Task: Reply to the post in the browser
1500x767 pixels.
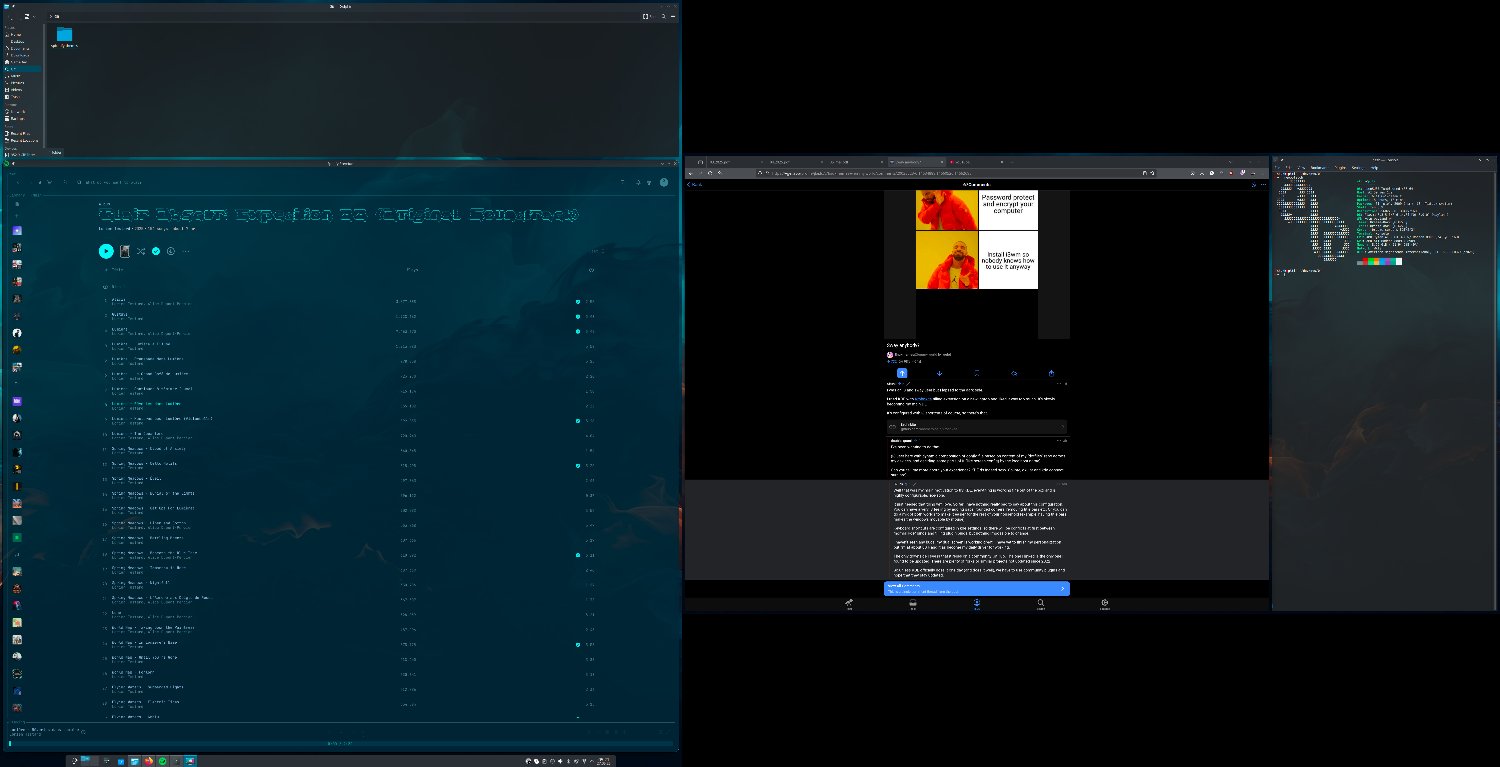Action: click(1014, 373)
